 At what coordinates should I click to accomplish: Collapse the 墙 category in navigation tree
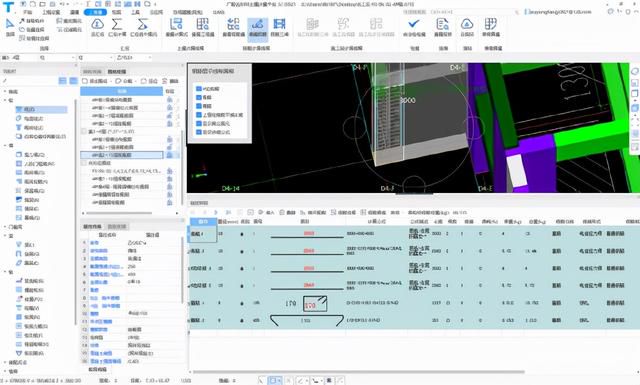[5, 145]
